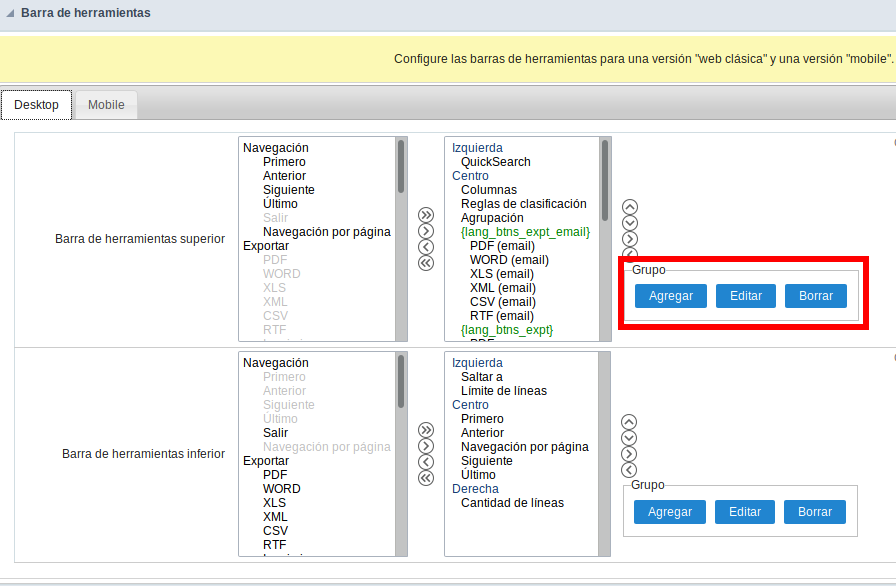
Task: Collapse the Barra de herramientas section header
Action: pos(9,13)
